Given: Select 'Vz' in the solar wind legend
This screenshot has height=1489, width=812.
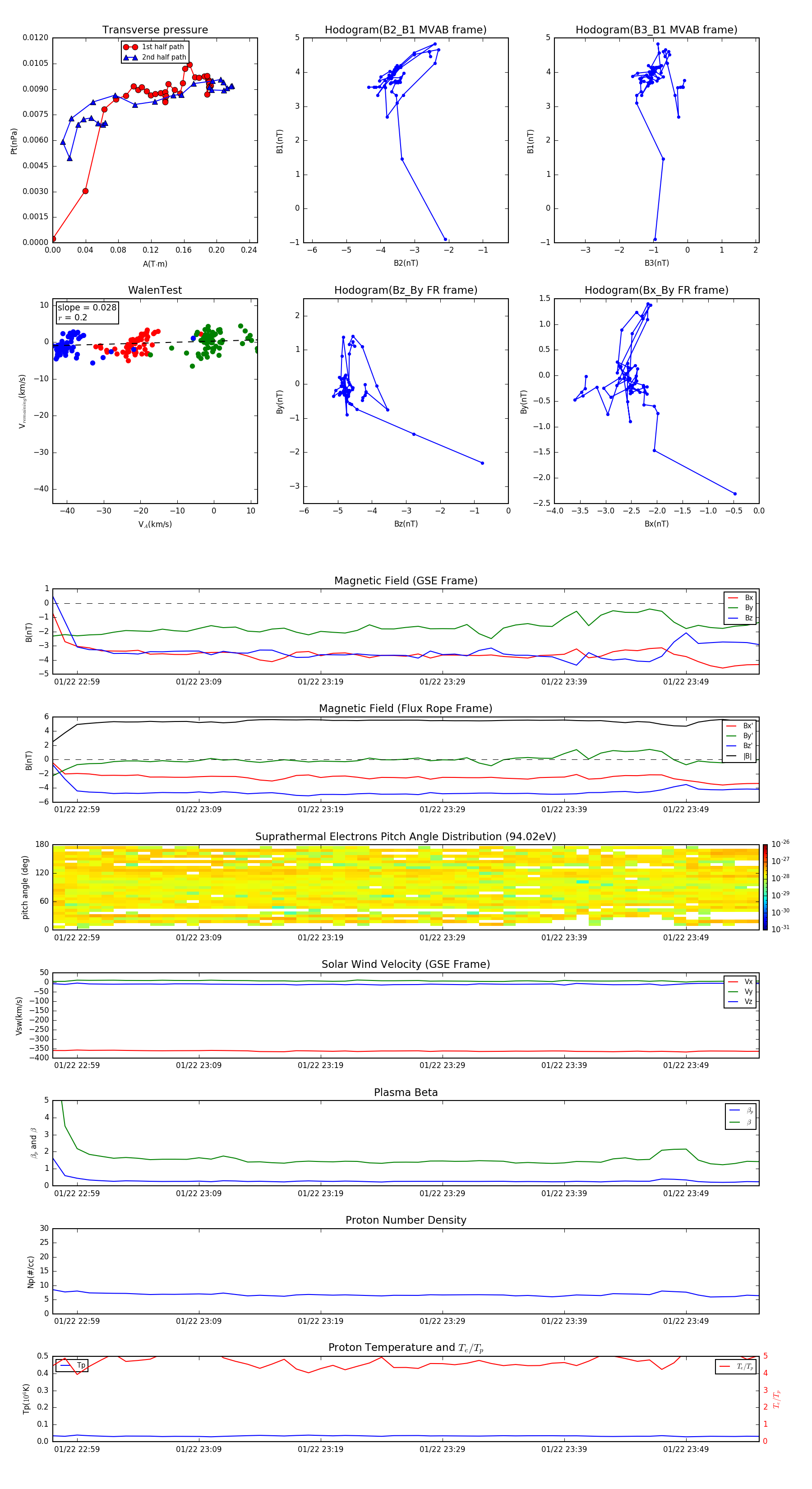Looking at the screenshot, I should tap(741, 1002).
